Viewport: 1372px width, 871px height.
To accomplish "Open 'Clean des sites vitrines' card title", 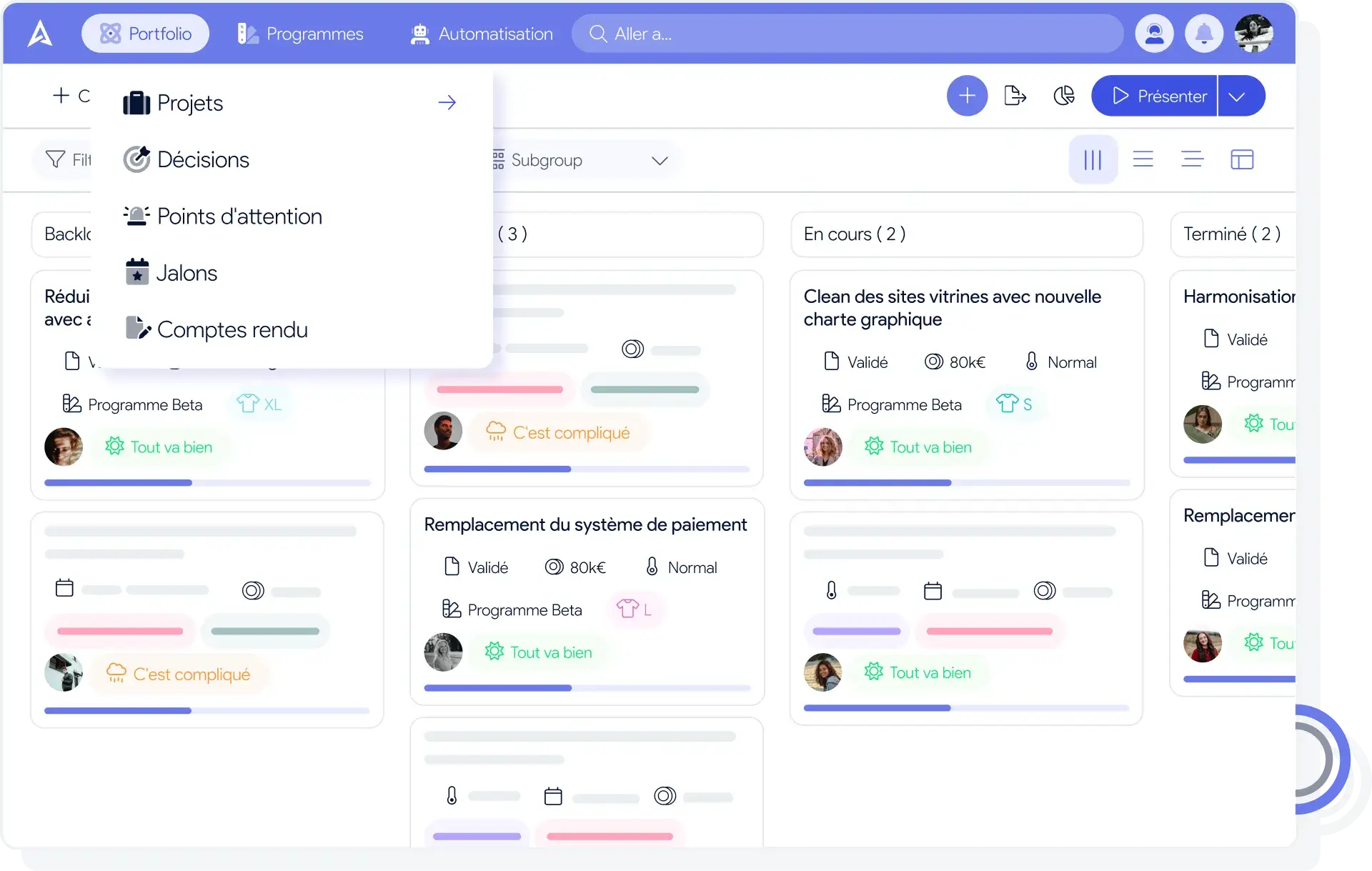I will click(x=952, y=308).
